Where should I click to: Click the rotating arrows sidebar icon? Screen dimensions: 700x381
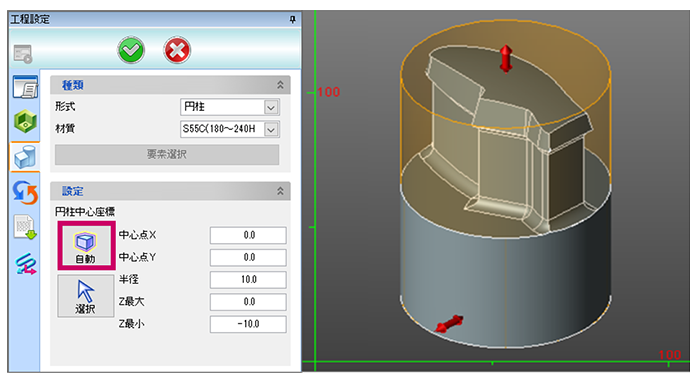tap(25, 193)
